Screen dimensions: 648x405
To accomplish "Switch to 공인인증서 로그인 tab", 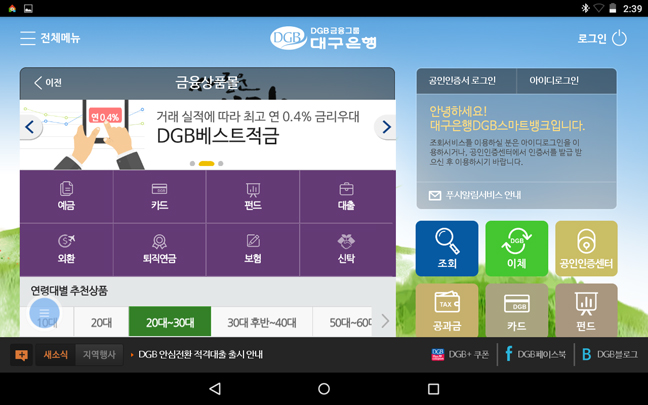I will click(x=466, y=81).
